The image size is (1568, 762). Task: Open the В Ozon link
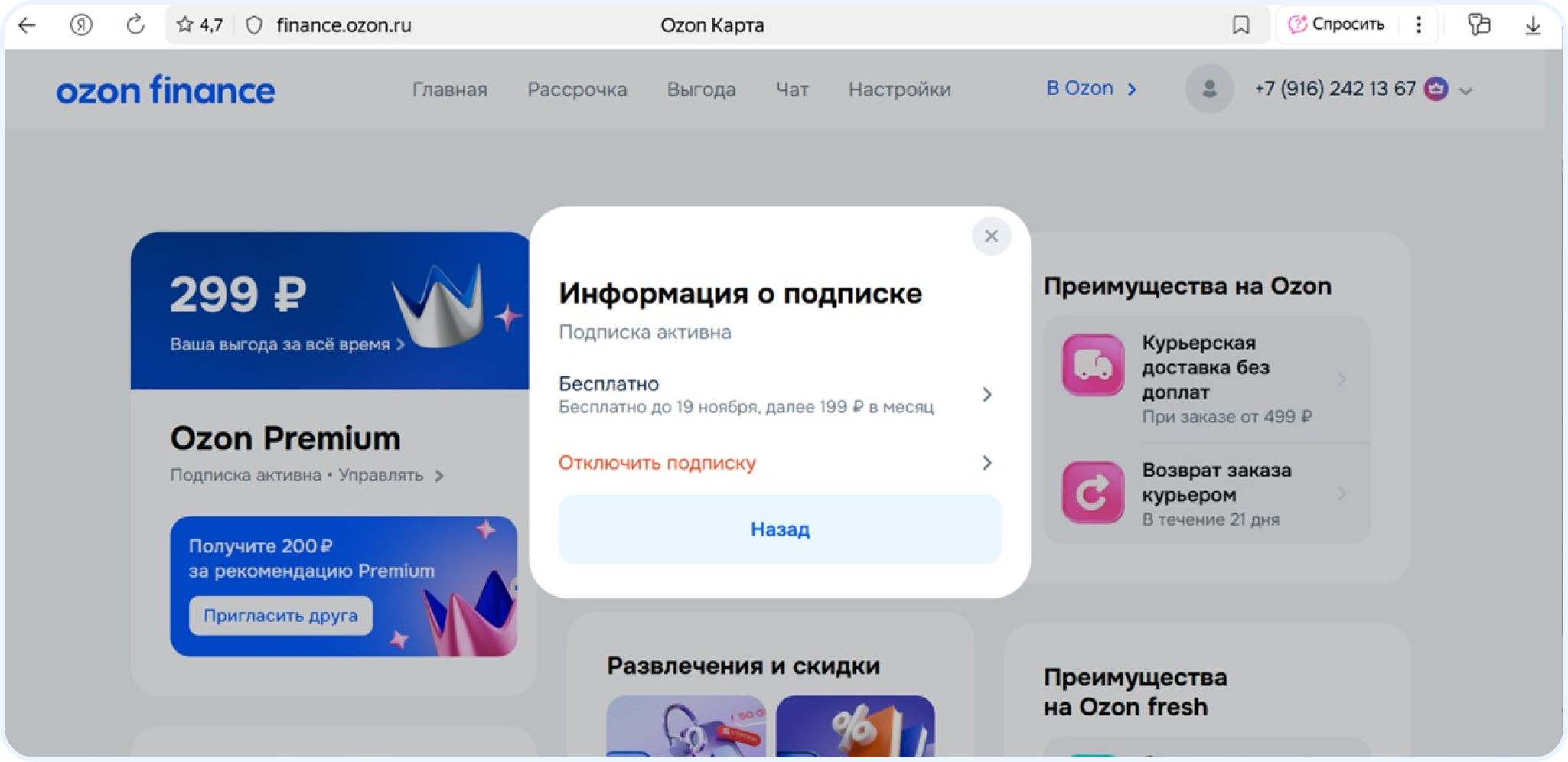point(1090,89)
